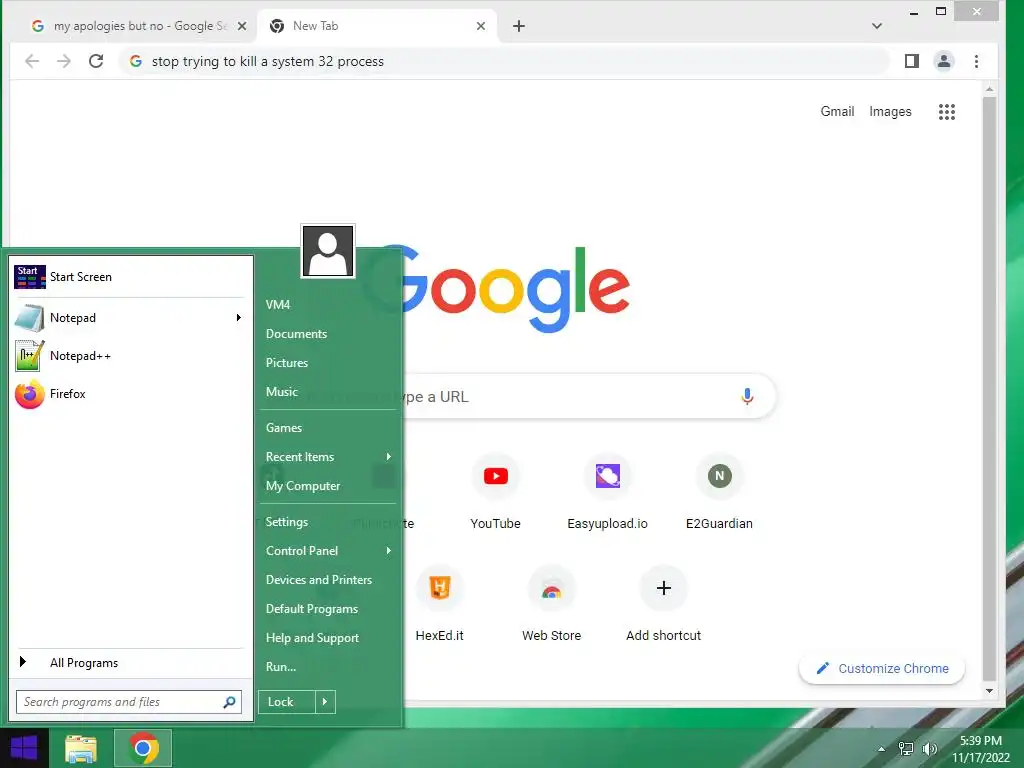1024x768 pixels.
Task: Open the YouTube shortcut
Action: click(496, 476)
